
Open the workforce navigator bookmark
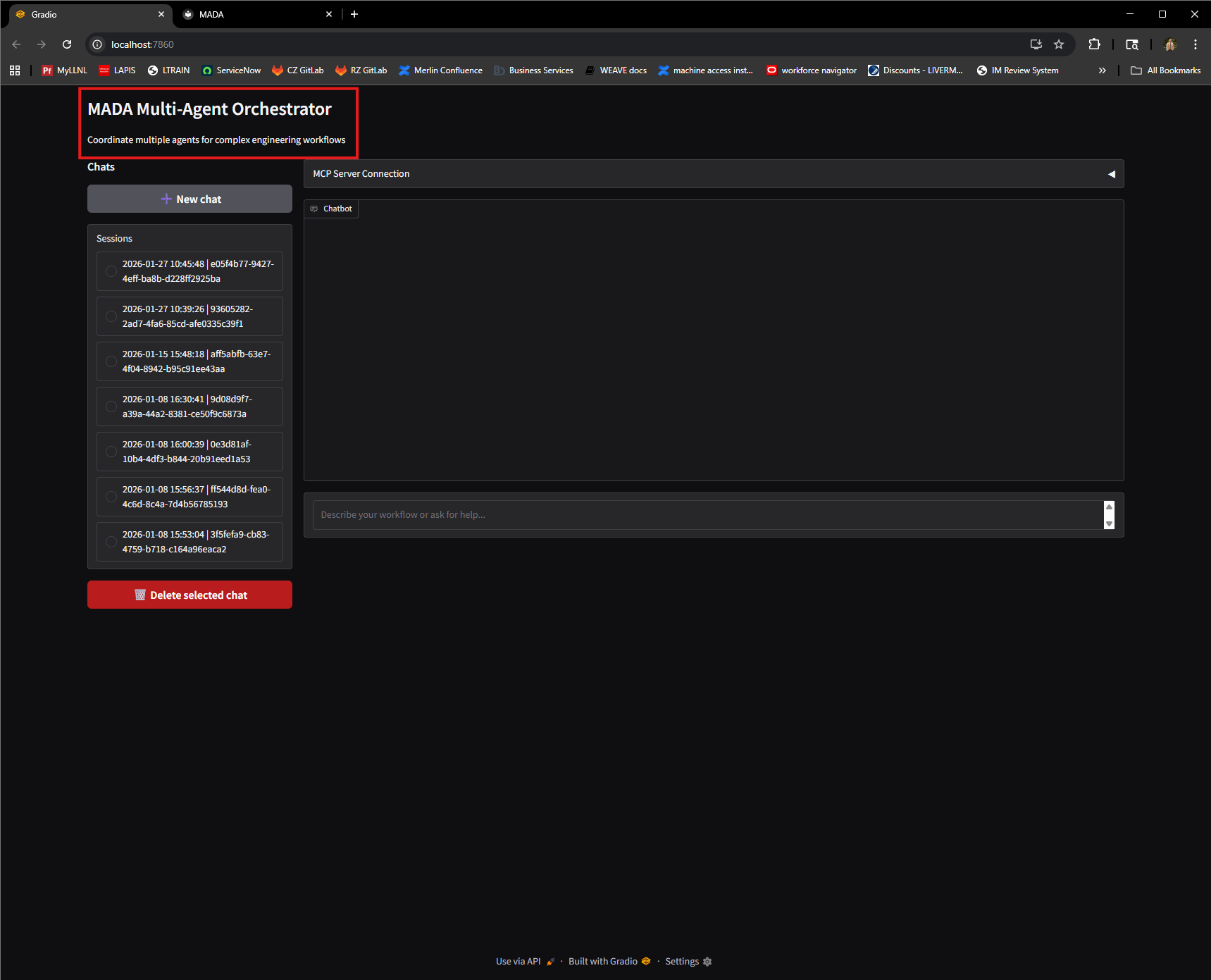[812, 70]
